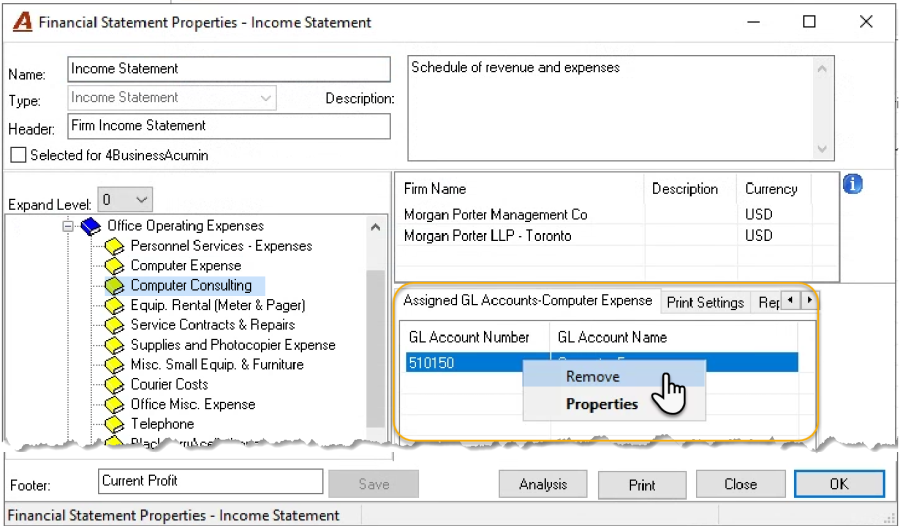This screenshot has width=900, height=526.
Task: Select the Personnel Services - Expenses item
Action: click(222, 246)
